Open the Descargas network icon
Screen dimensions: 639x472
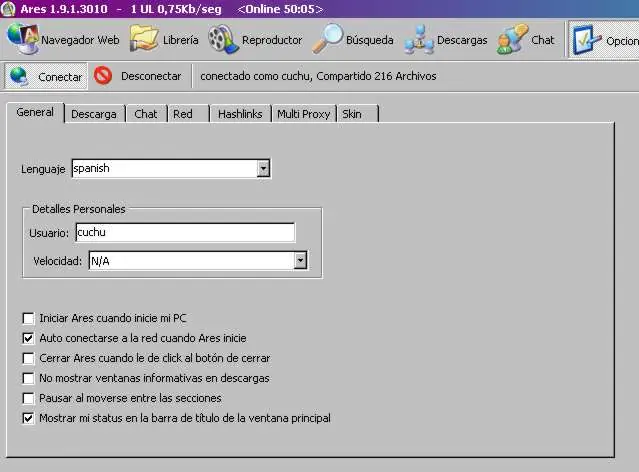(419, 40)
